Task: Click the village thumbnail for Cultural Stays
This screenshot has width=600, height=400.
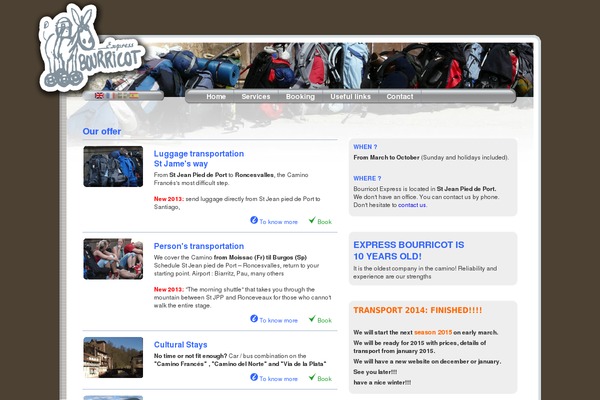Action: pos(113,358)
